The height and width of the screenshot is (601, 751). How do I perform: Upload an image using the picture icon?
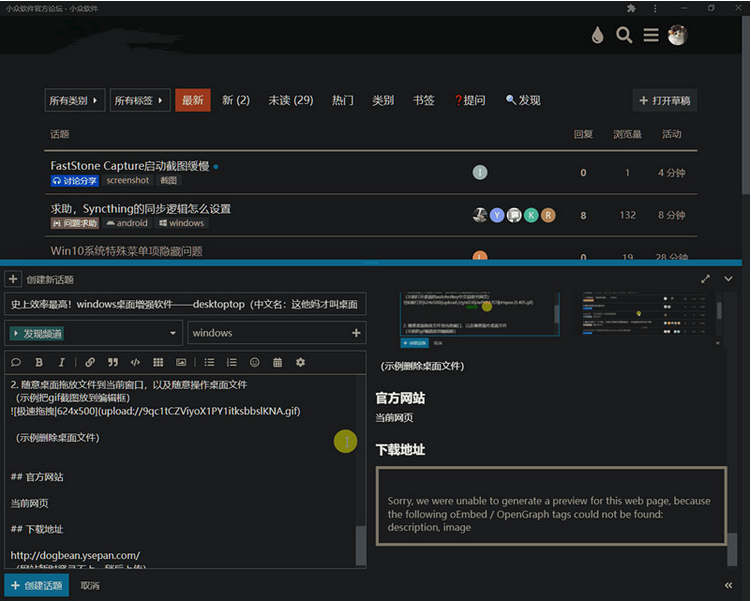coord(181,362)
